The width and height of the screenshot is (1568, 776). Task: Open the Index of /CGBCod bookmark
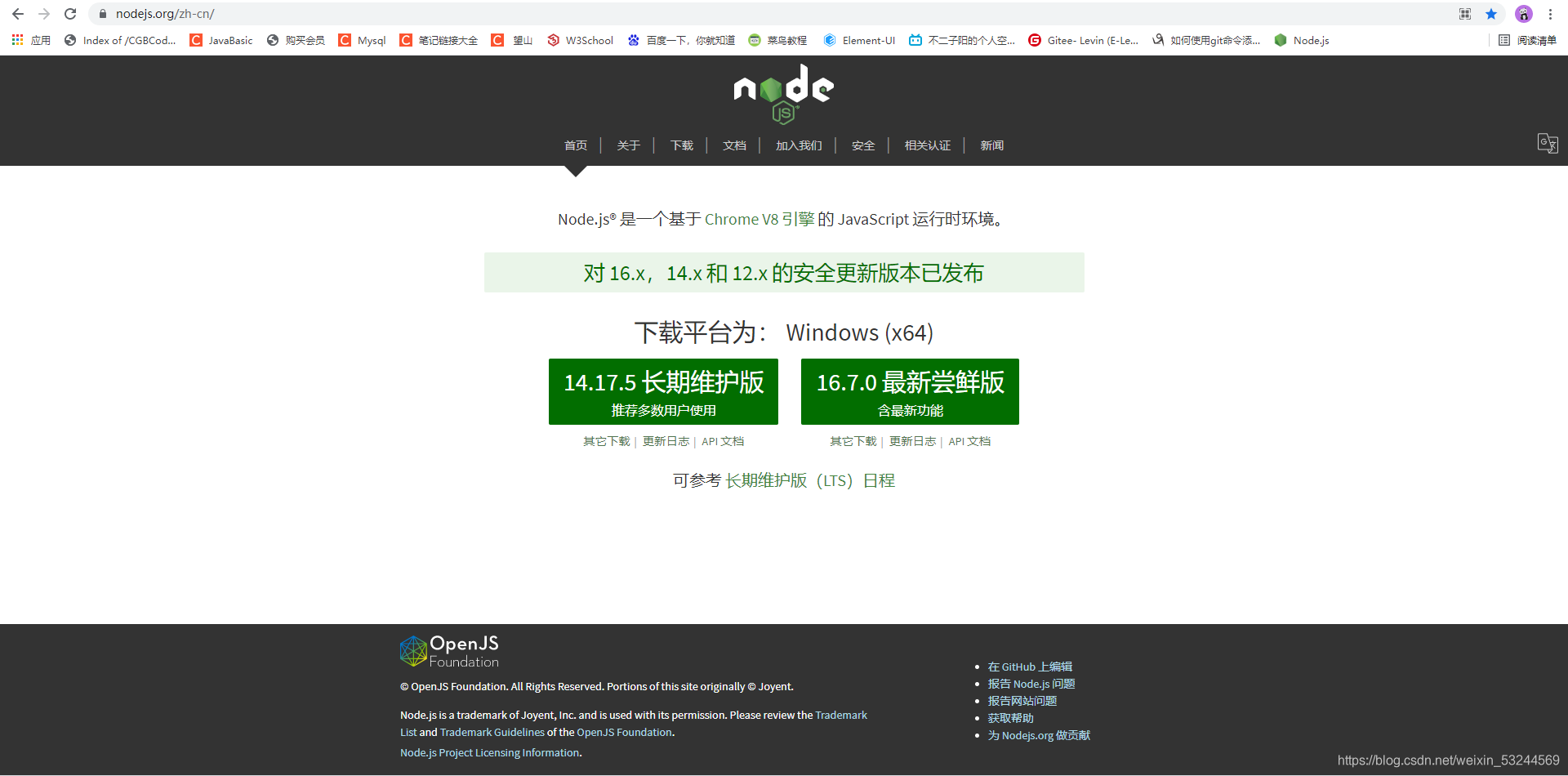[120, 40]
